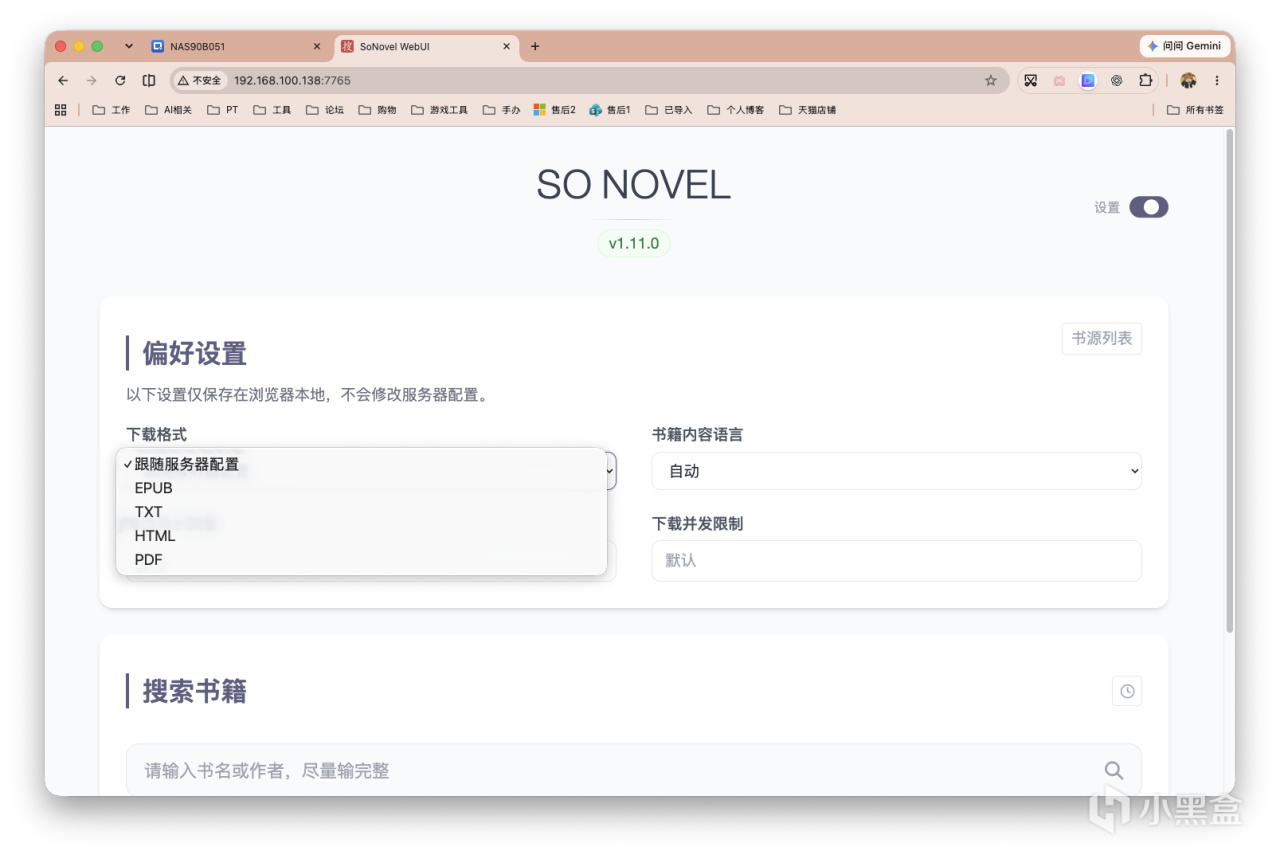The image size is (1280, 855).
Task: Open the 游戏工具 bookmarks folder
Action: tap(439, 110)
